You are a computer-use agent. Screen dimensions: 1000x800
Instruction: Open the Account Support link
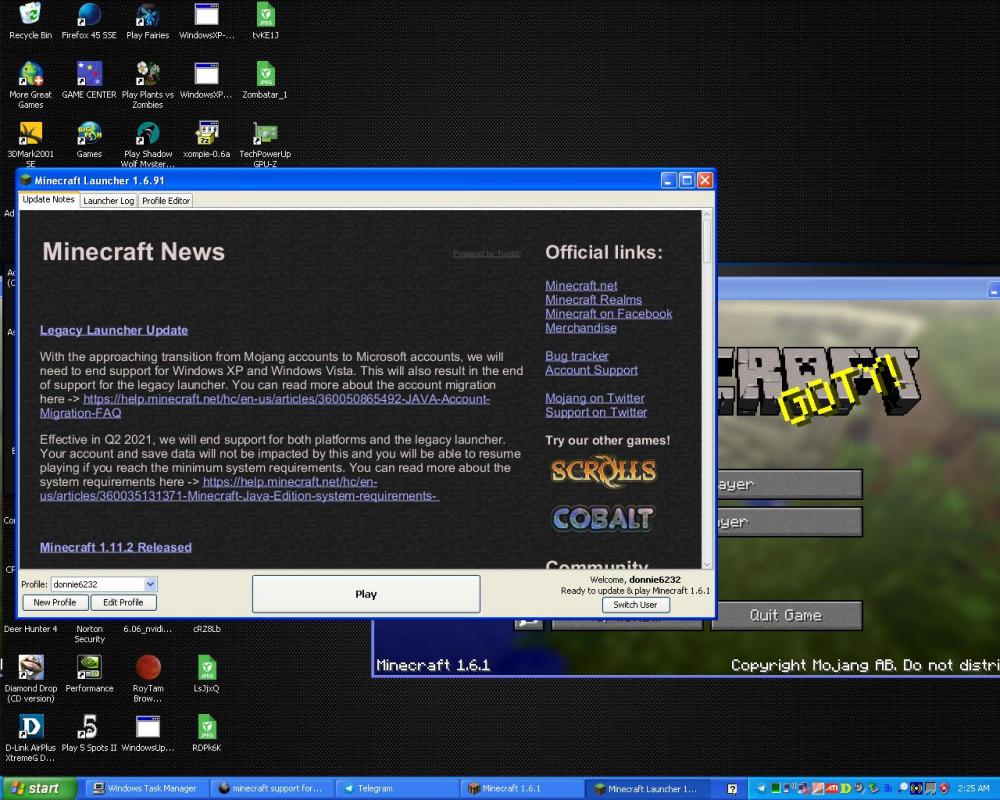[591, 369]
